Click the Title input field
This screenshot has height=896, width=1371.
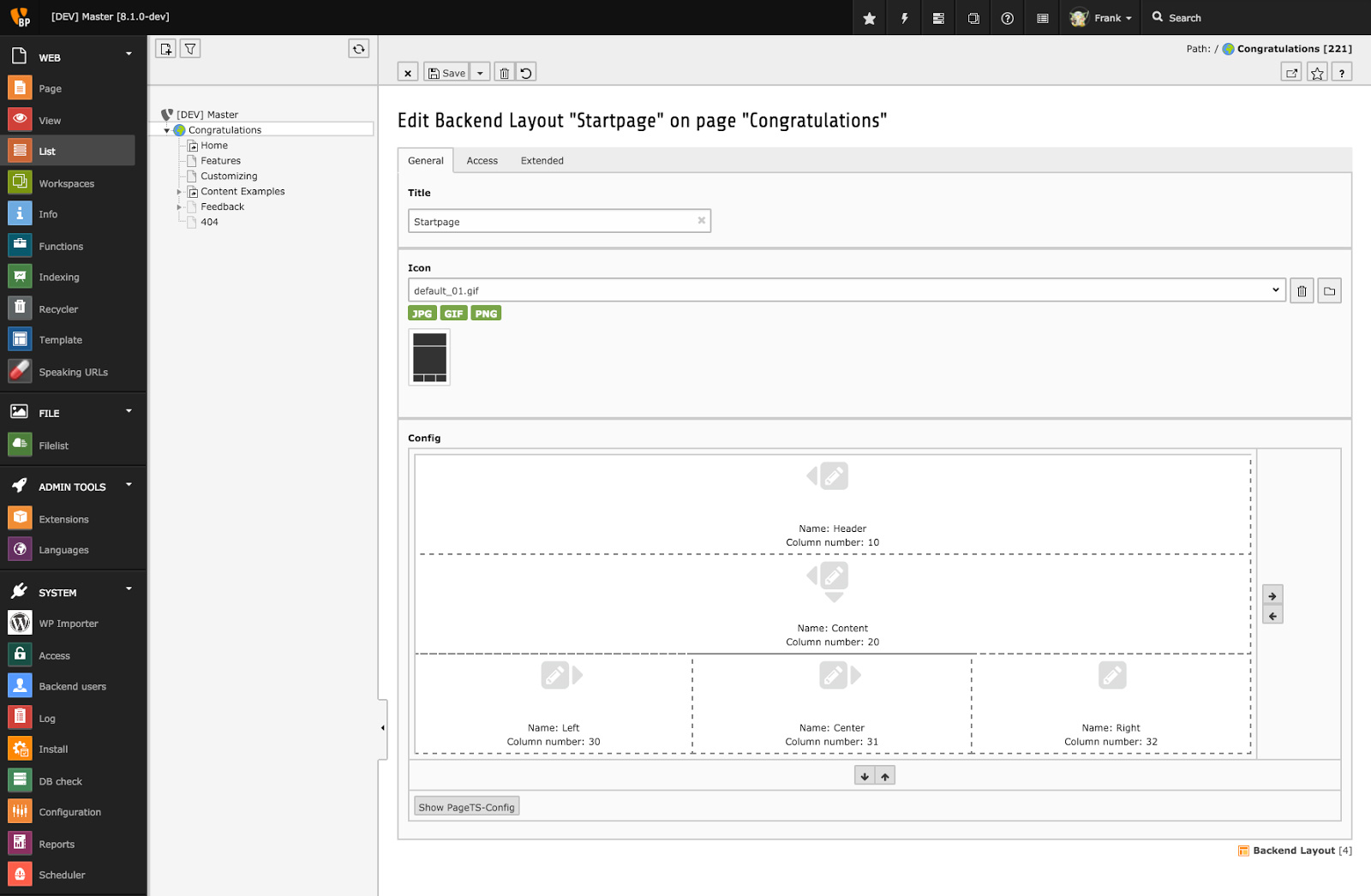[x=560, y=221]
